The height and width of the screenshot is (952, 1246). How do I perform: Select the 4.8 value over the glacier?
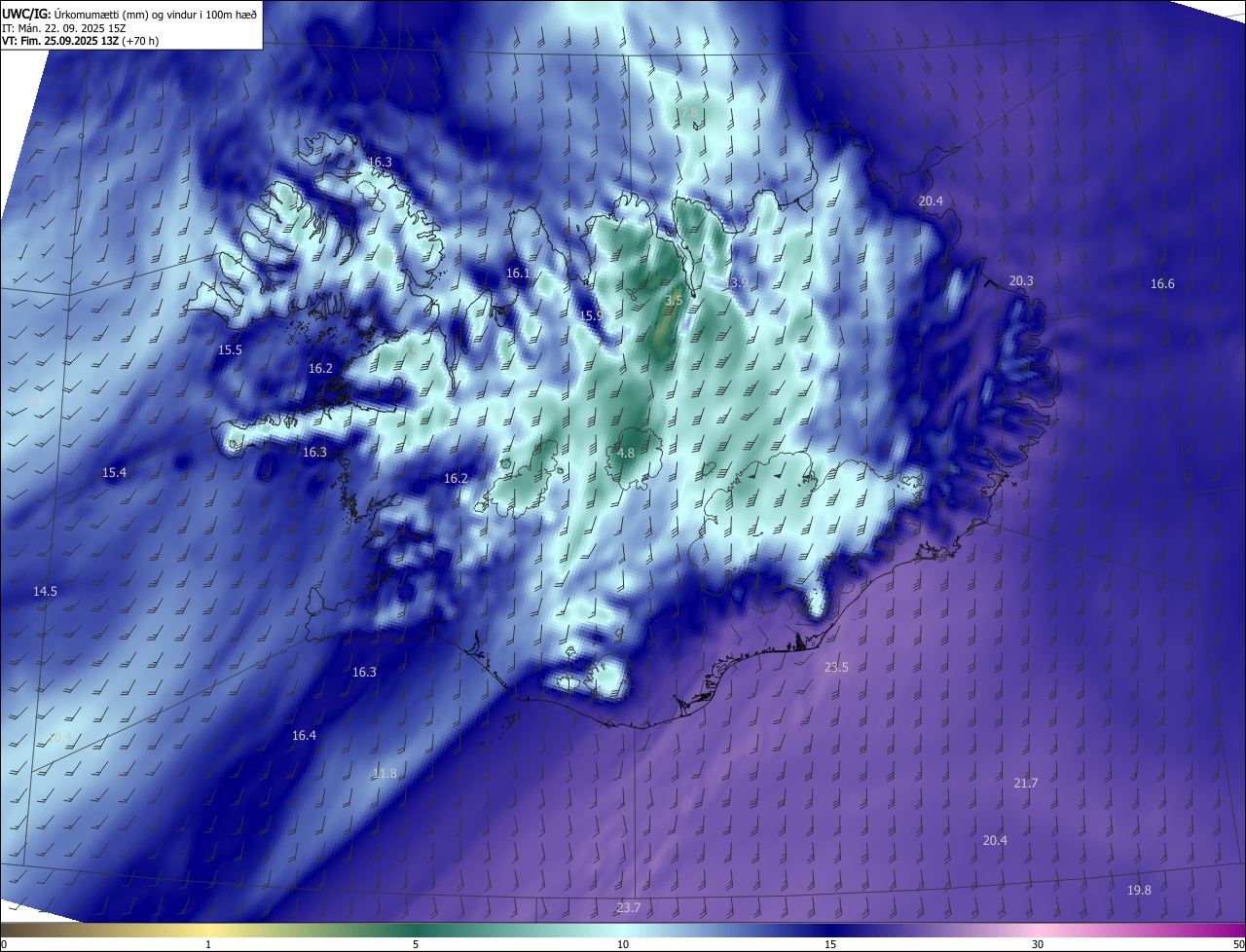pyautogui.click(x=626, y=454)
